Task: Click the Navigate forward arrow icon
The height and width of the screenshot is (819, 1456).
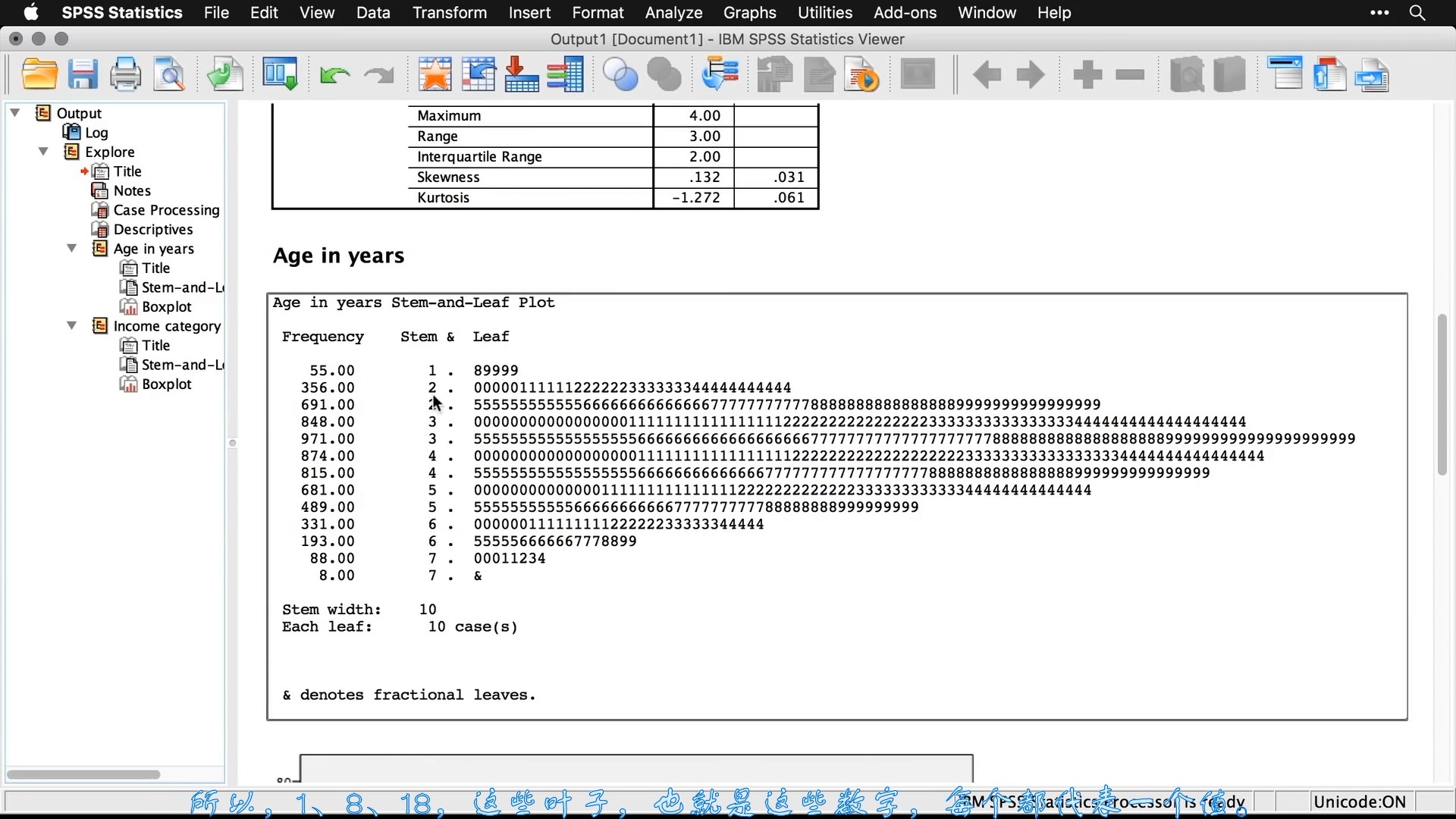Action: [x=1031, y=75]
